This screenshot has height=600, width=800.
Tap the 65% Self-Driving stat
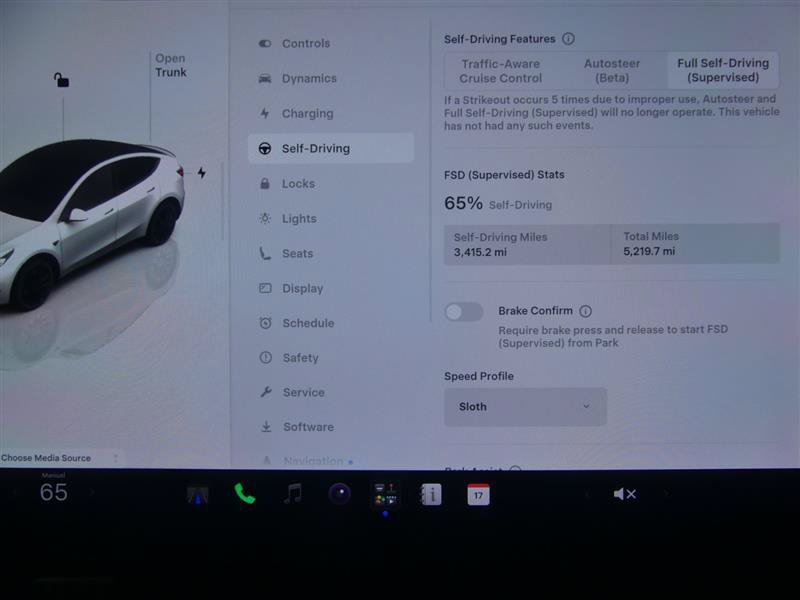[498, 204]
